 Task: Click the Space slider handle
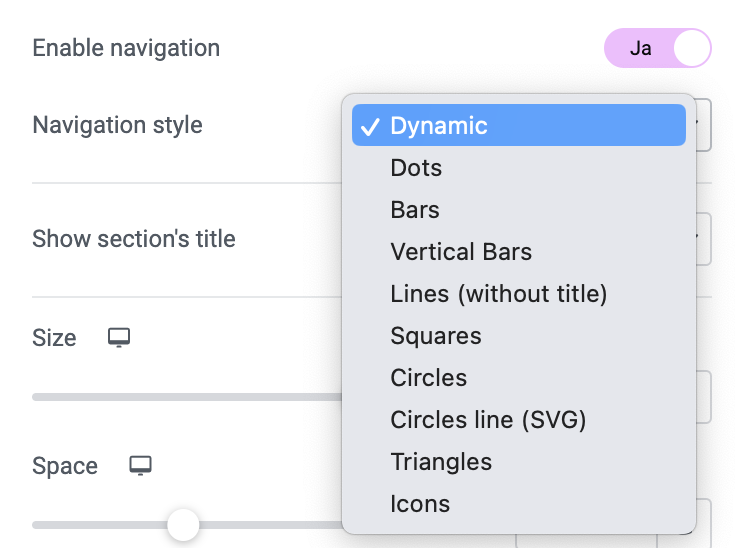[x=183, y=525]
